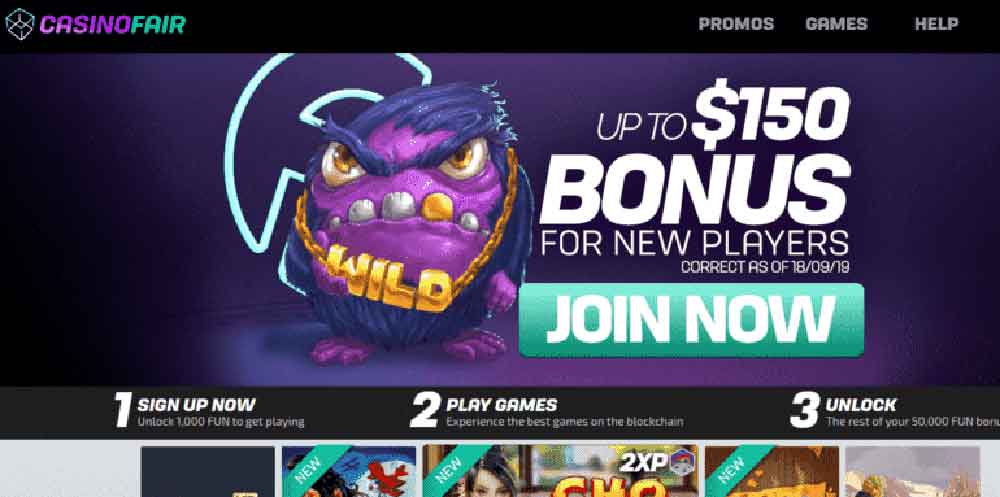The width and height of the screenshot is (1000, 497).
Task: Open the NEW game thumbnail with red bird
Action: coord(349,471)
